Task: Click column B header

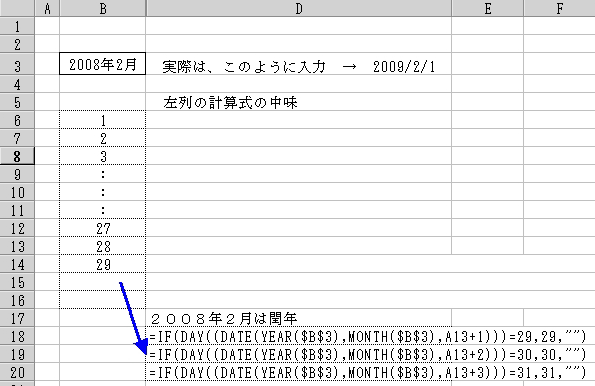Action: 102,8
